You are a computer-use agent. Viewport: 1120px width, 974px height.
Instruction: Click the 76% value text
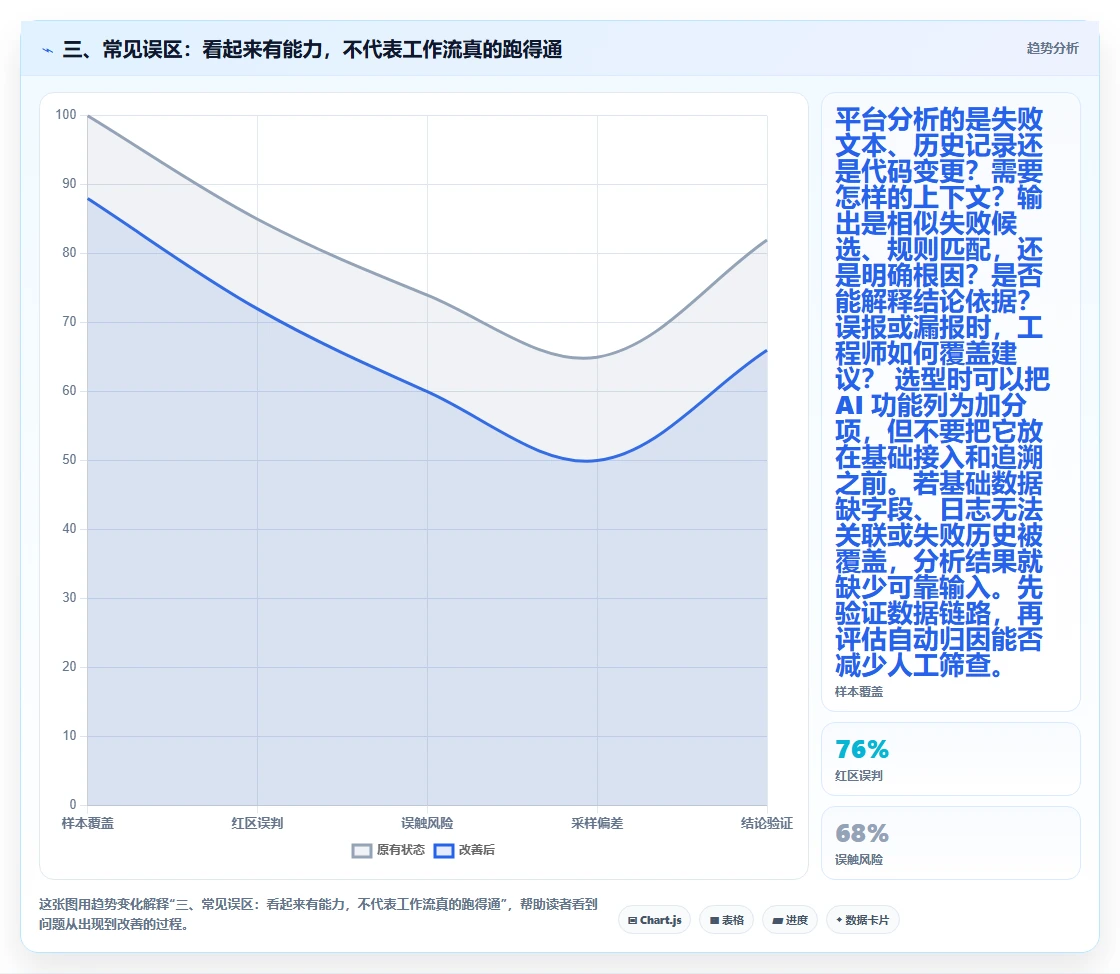click(x=862, y=749)
